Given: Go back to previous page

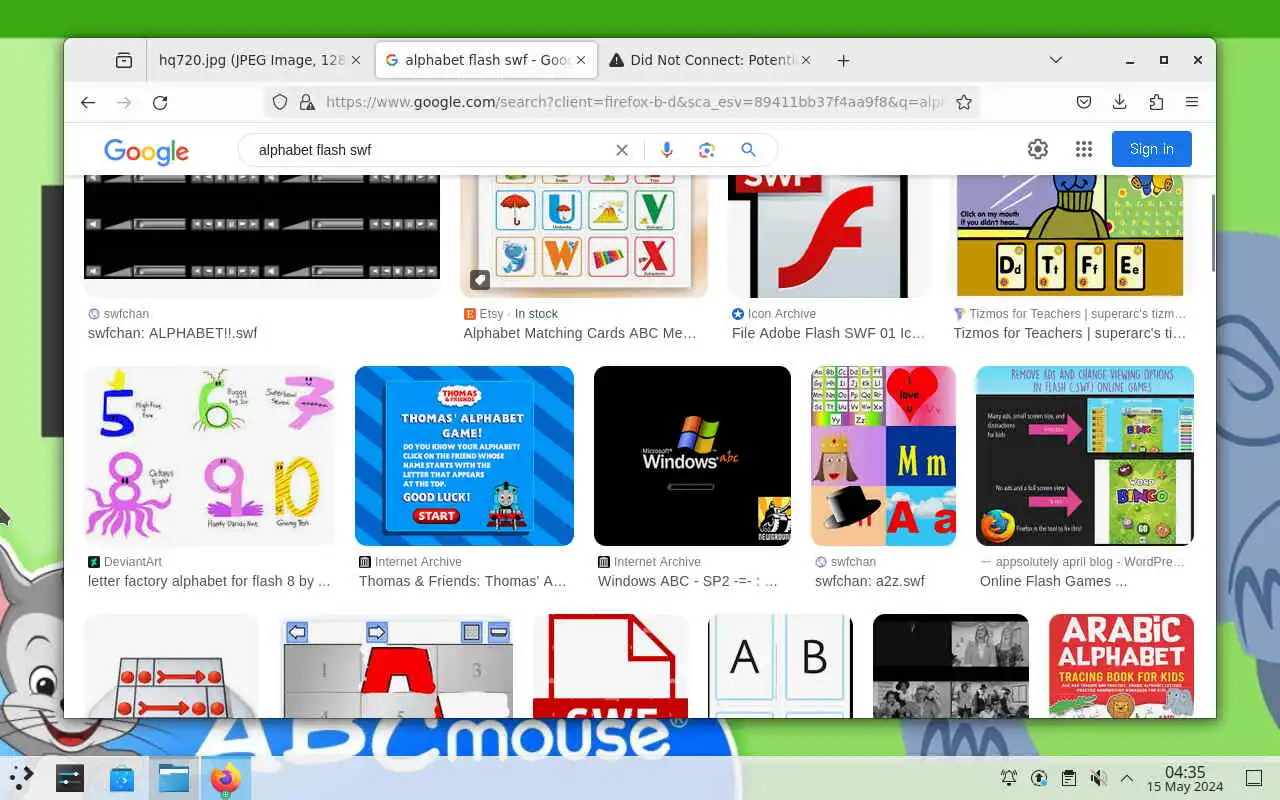Looking at the screenshot, I should click(88, 102).
